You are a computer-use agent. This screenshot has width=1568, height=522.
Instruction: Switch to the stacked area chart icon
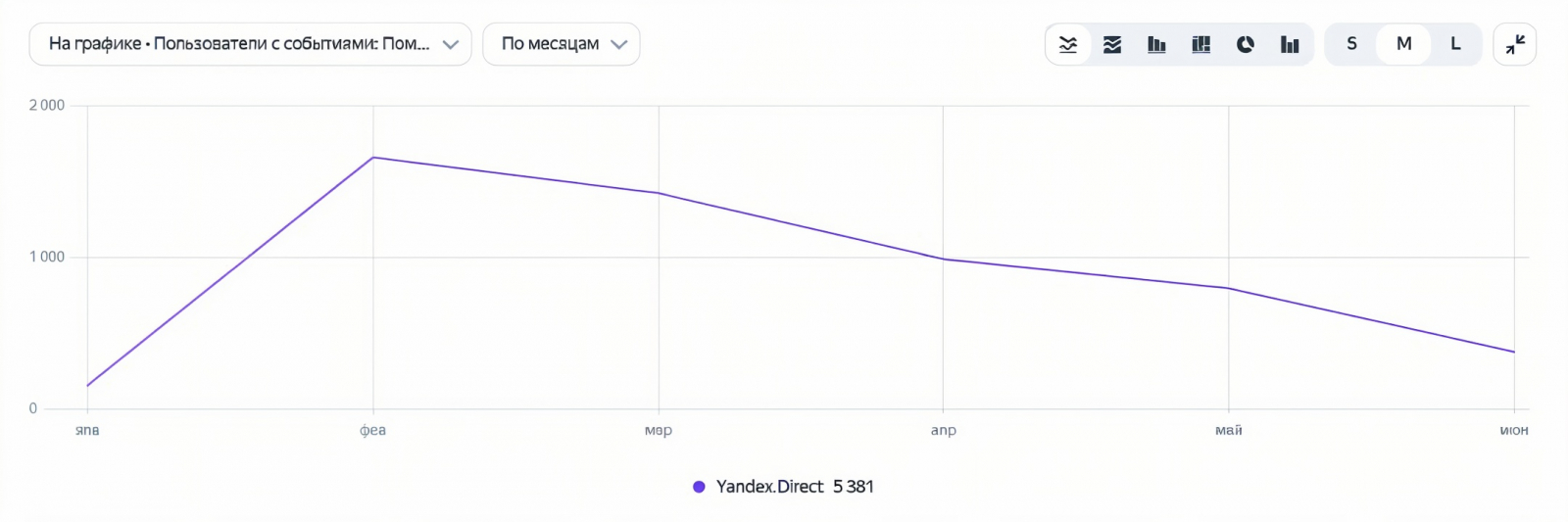point(1112,44)
